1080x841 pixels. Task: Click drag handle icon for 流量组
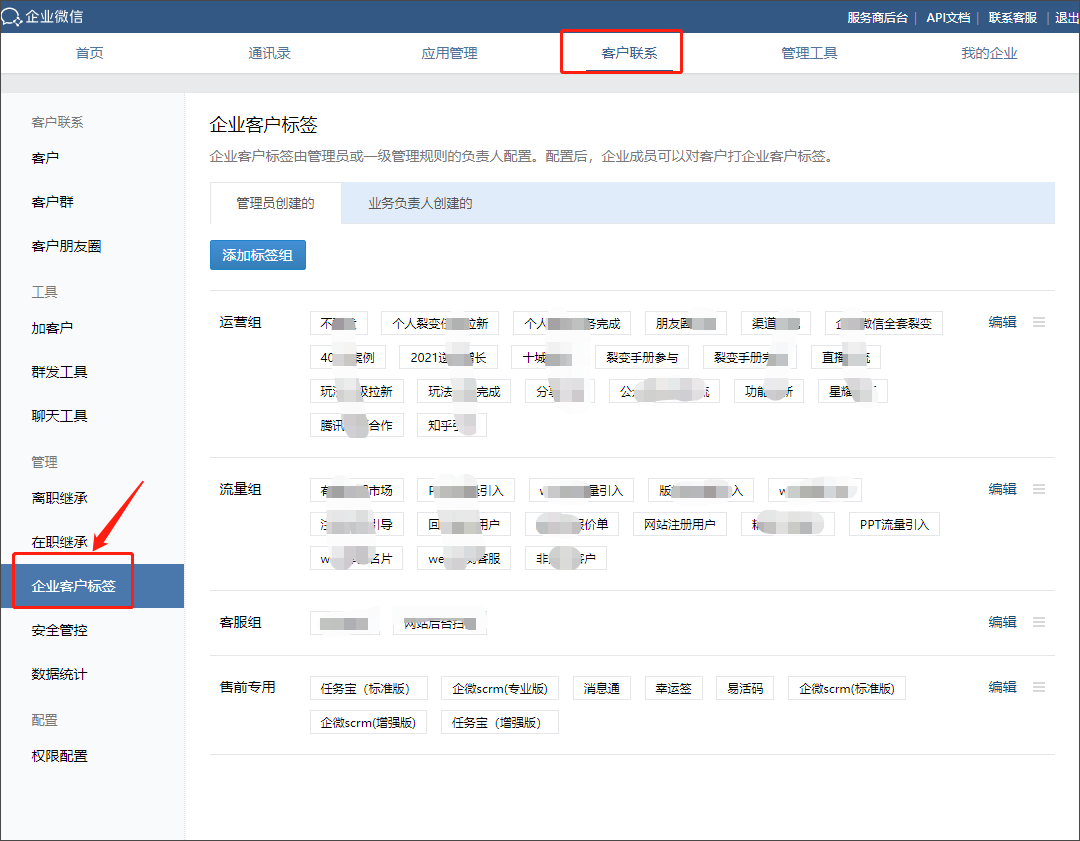1039,489
